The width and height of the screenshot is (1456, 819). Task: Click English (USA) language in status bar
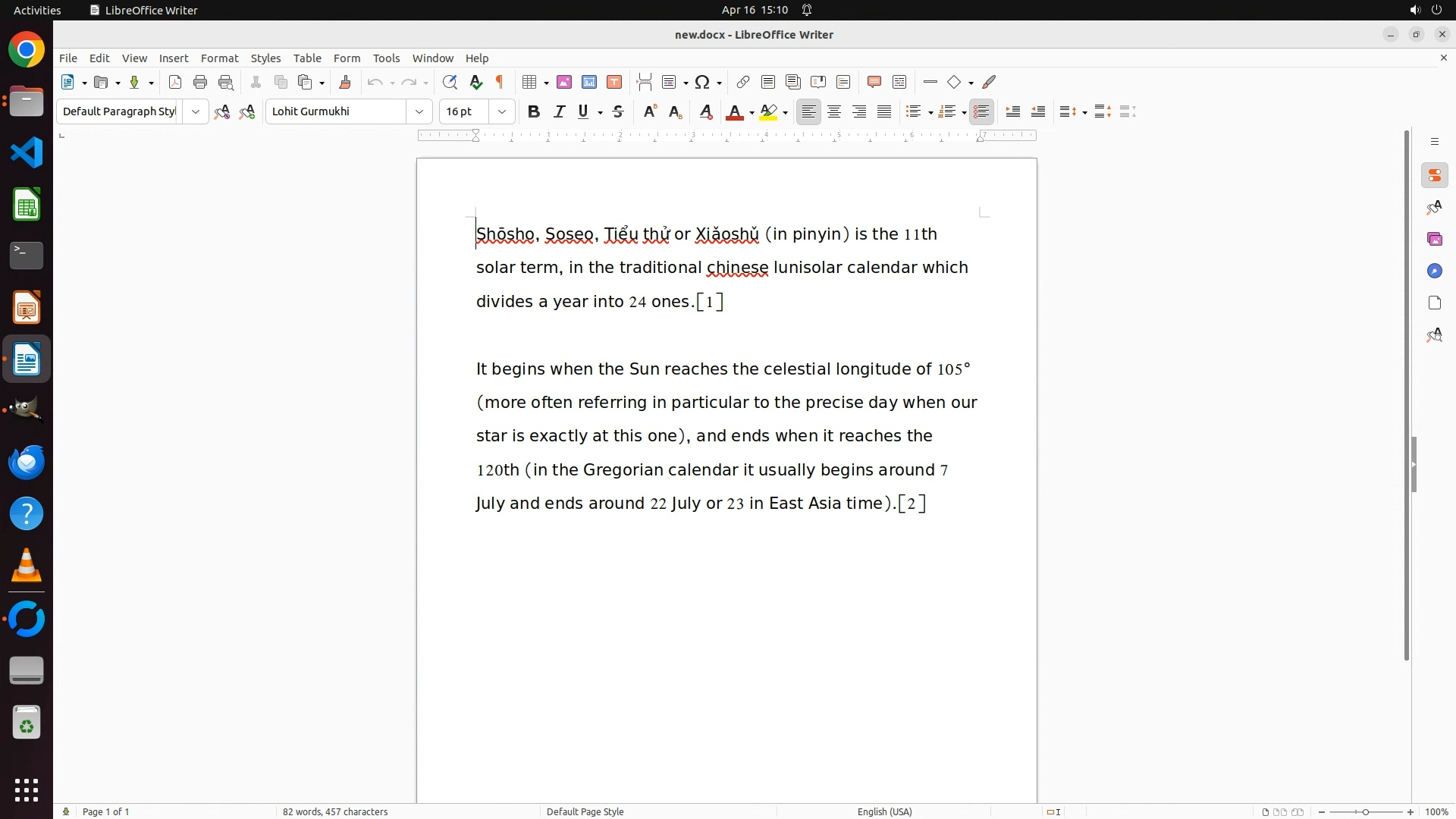[x=884, y=811]
